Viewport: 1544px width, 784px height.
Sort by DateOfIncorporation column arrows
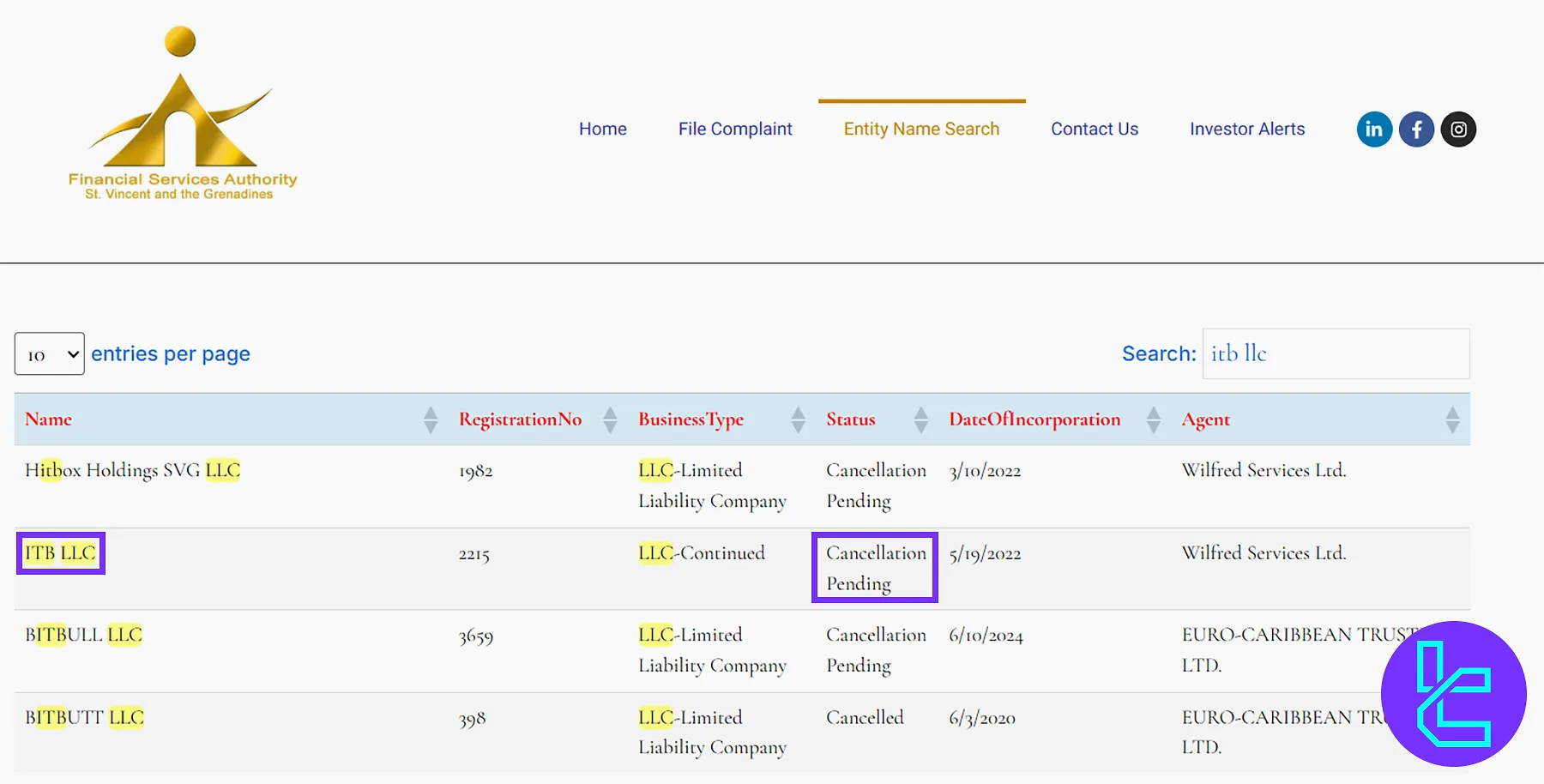pyautogui.click(x=1153, y=419)
